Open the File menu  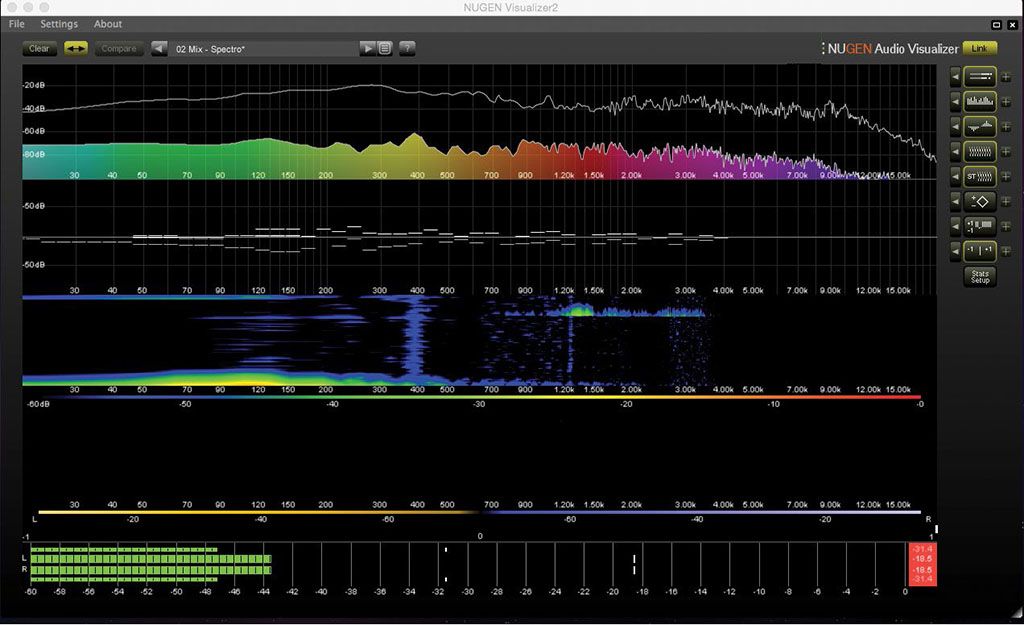[15, 24]
